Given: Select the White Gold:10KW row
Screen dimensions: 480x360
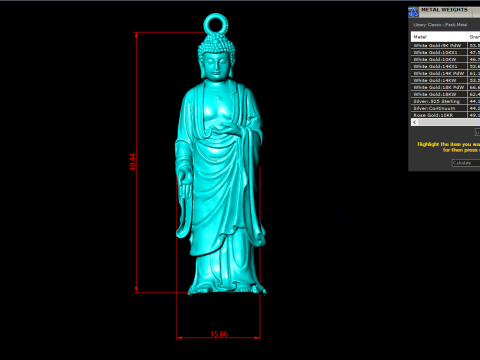Looking at the screenshot, I should (445, 59).
